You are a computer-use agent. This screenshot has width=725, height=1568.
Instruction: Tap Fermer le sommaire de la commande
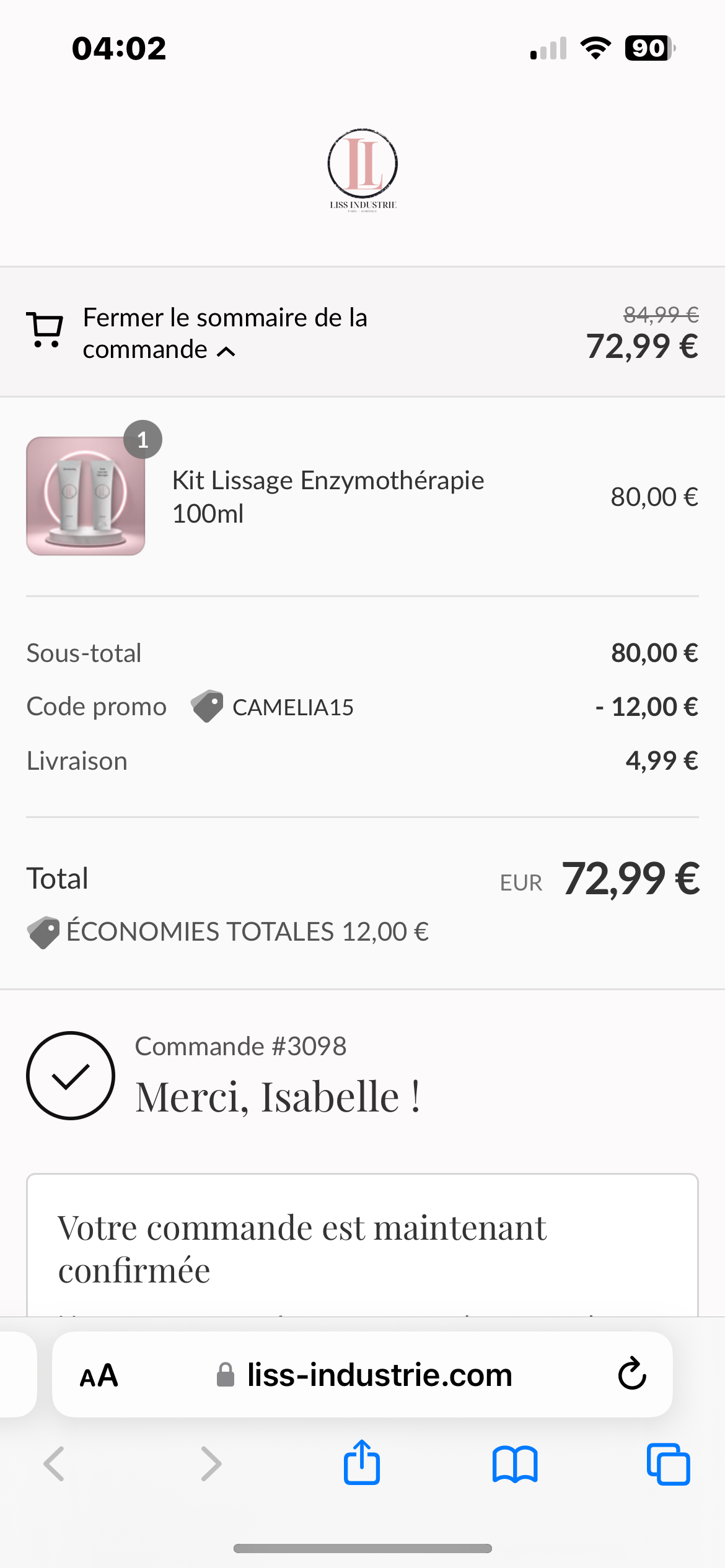pos(225,333)
